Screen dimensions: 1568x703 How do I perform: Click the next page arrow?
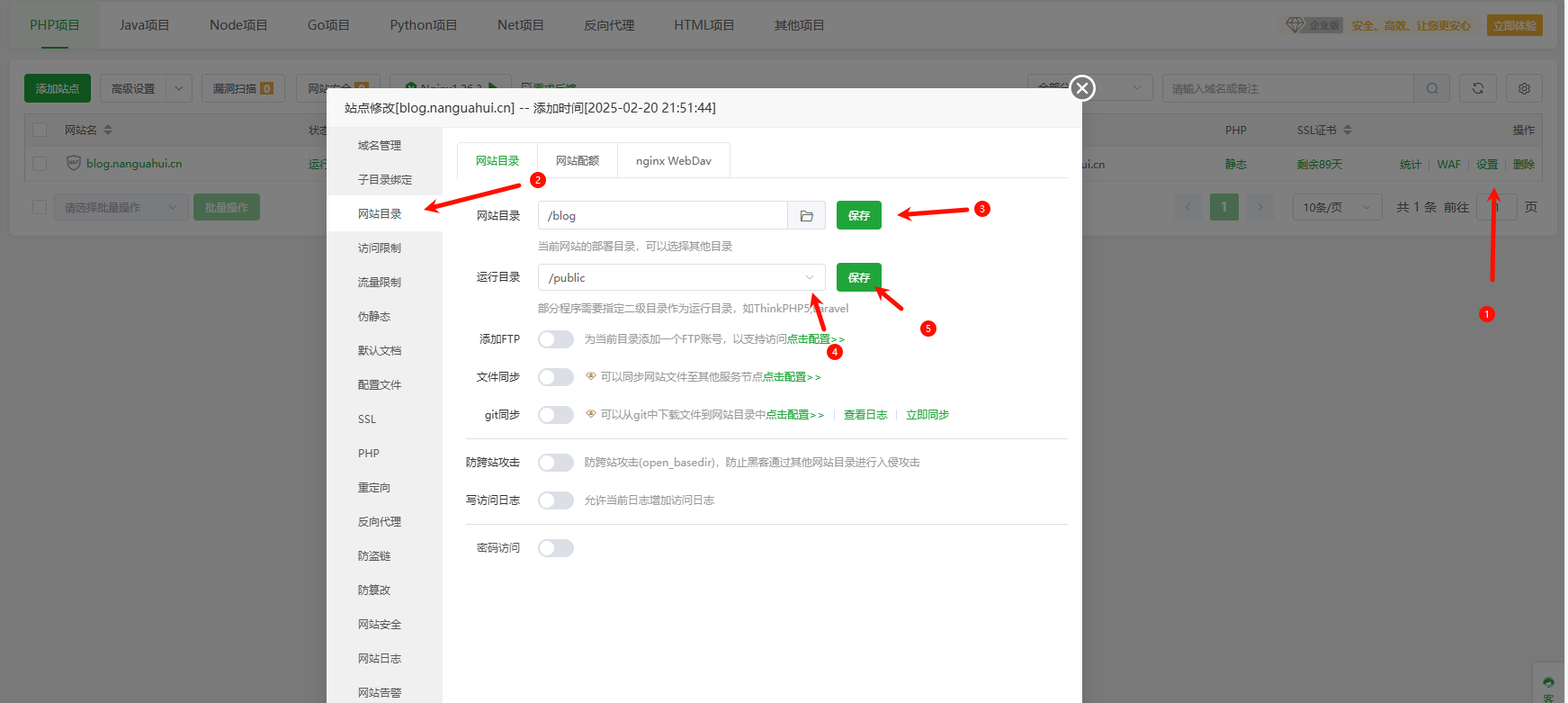(x=1260, y=207)
